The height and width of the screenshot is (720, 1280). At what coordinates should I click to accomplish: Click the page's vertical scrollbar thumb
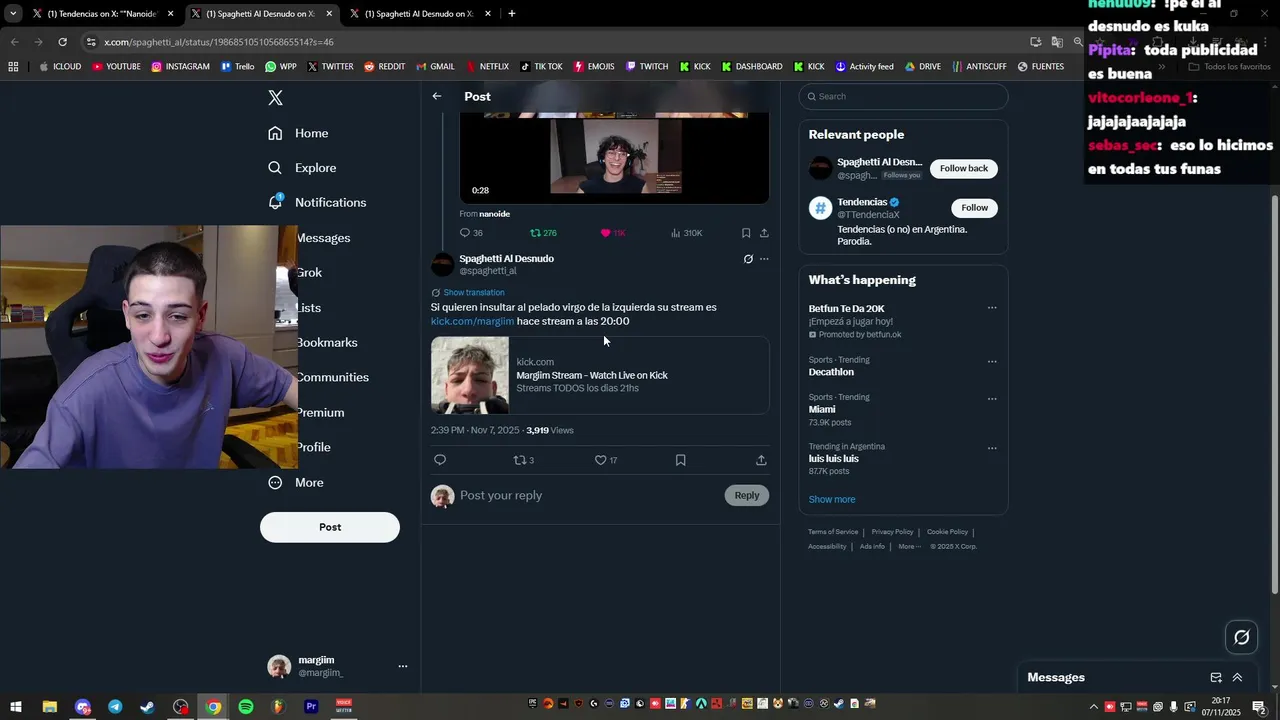pos(1274,395)
